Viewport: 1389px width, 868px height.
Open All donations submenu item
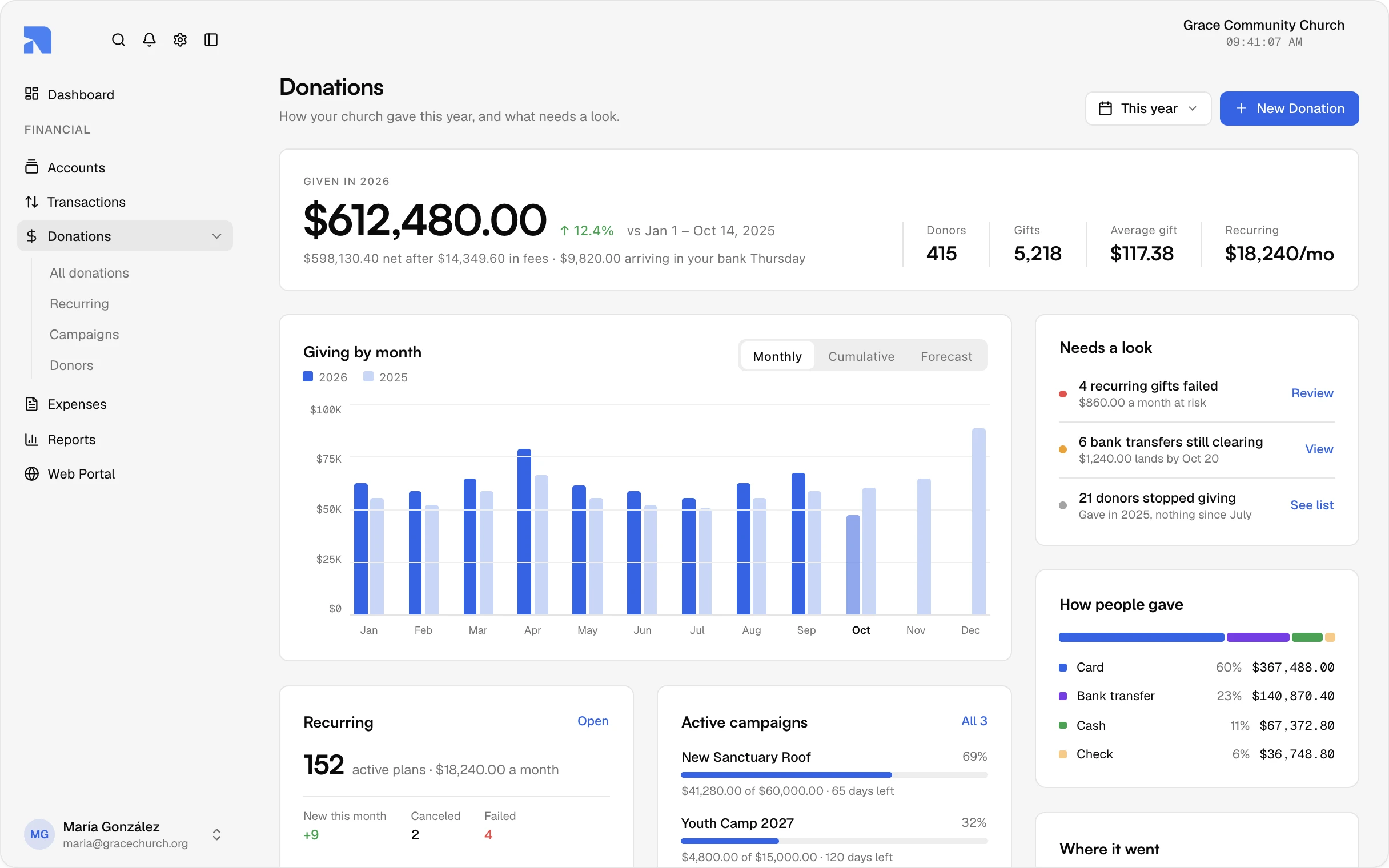pyautogui.click(x=89, y=273)
